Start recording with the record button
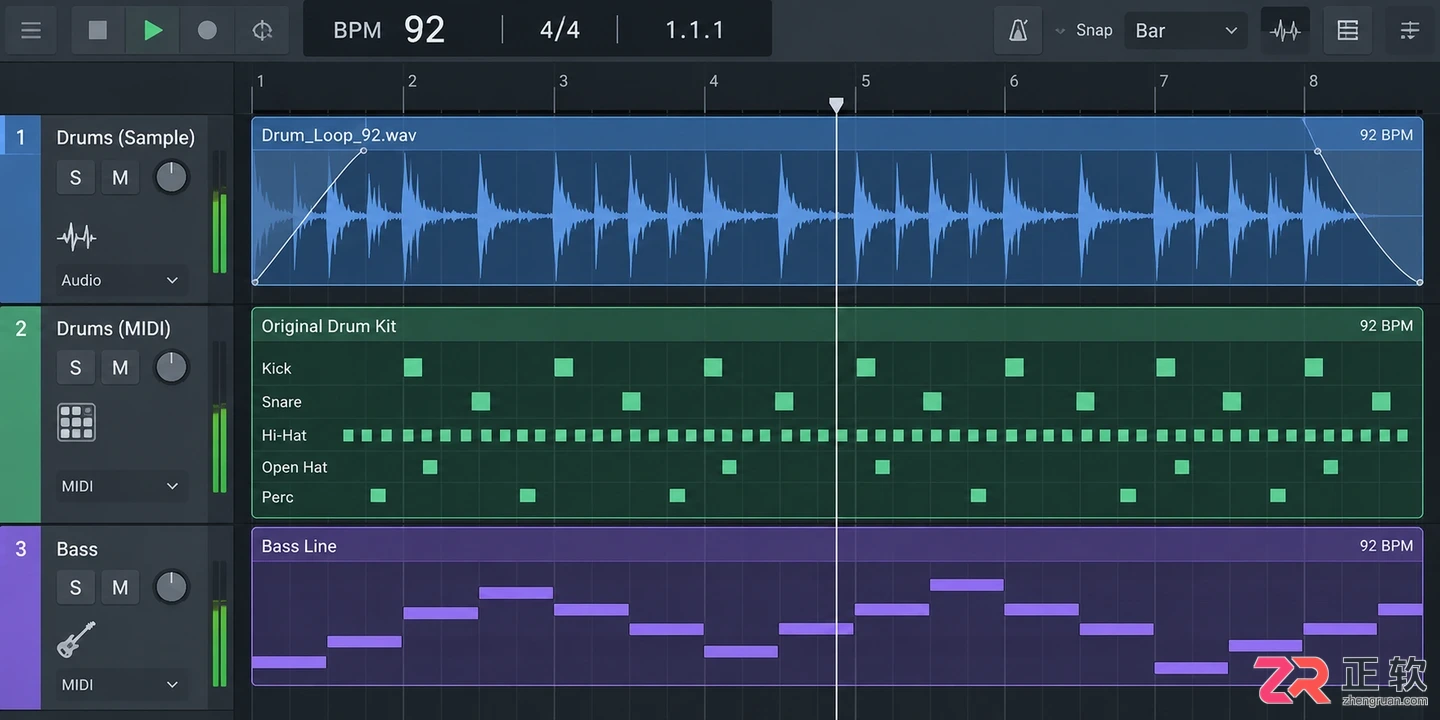The image size is (1440, 720). [207, 30]
